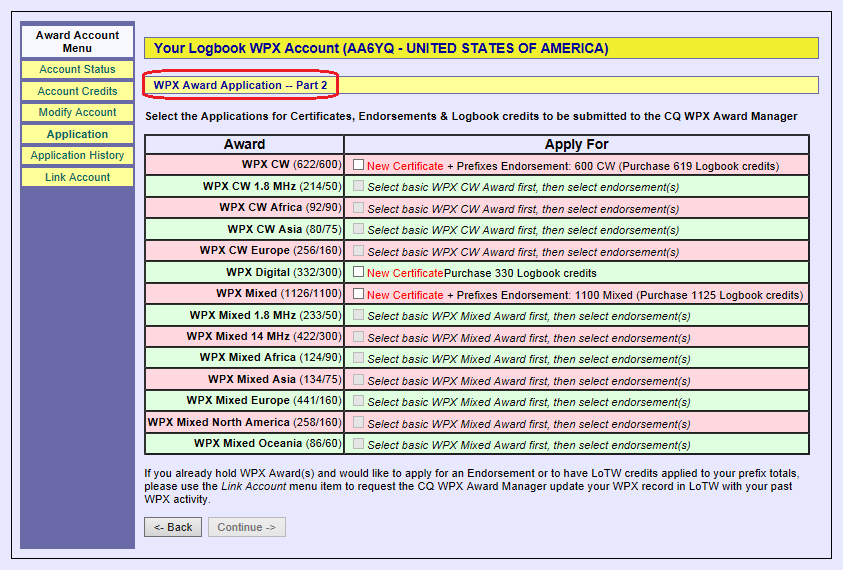Click the Back button
The height and width of the screenshot is (570, 843).
coord(173,527)
